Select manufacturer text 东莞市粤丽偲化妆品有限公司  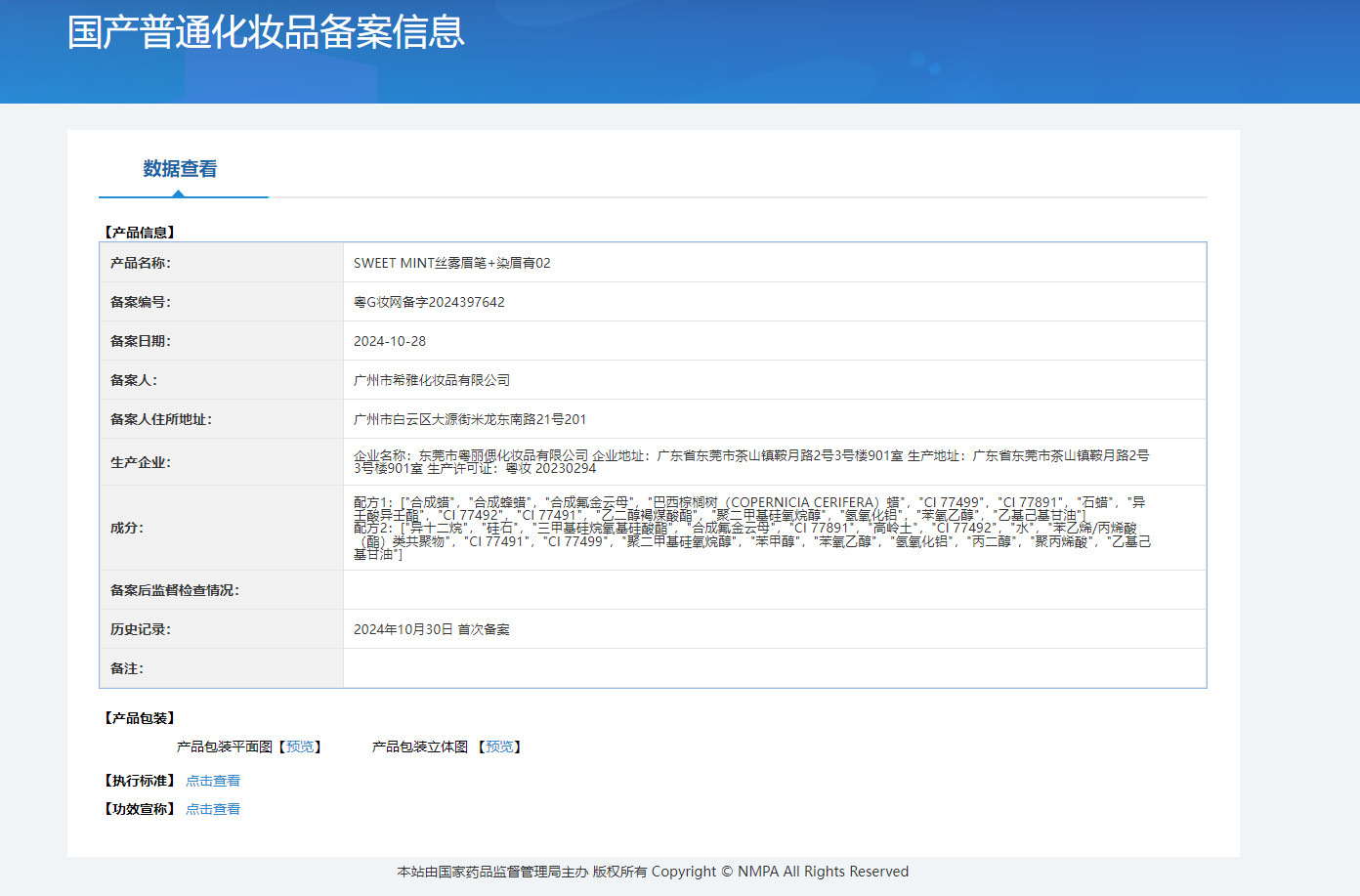[x=503, y=455]
